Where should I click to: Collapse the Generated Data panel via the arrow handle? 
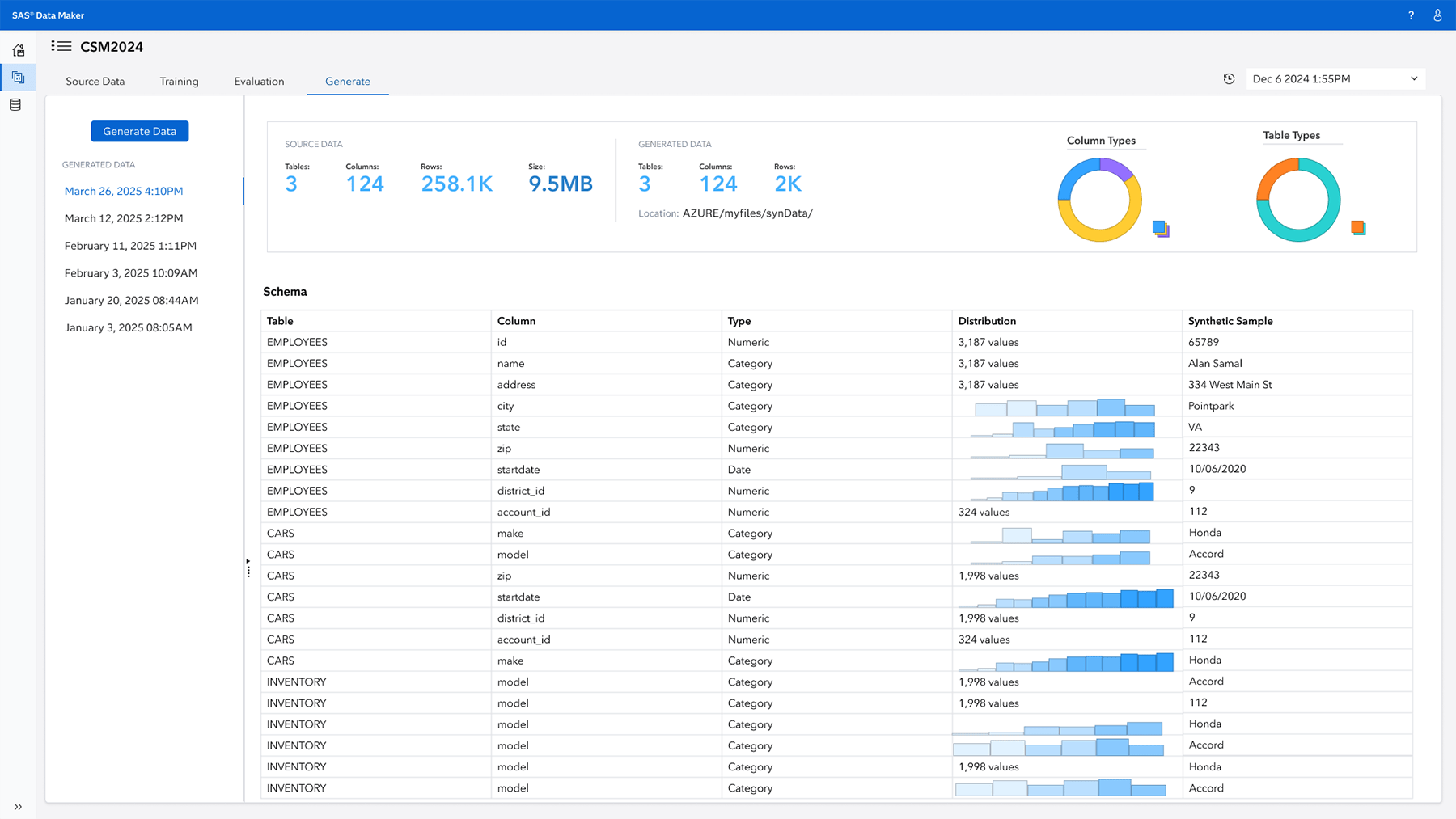(x=248, y=561)
